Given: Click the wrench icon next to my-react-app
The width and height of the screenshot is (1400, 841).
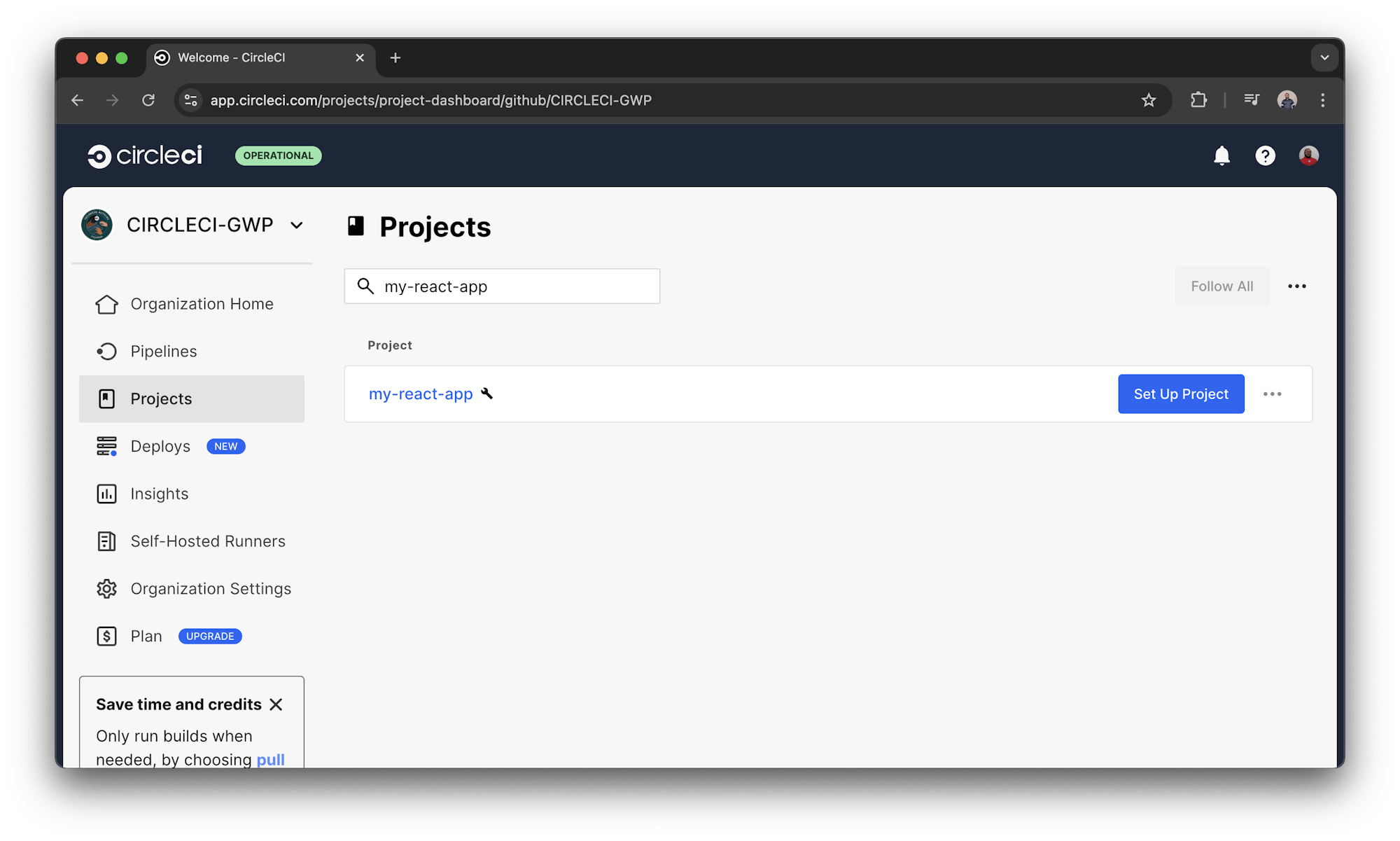Looking at the screenshot, I should pyautogui.click(x=488, y=394).
